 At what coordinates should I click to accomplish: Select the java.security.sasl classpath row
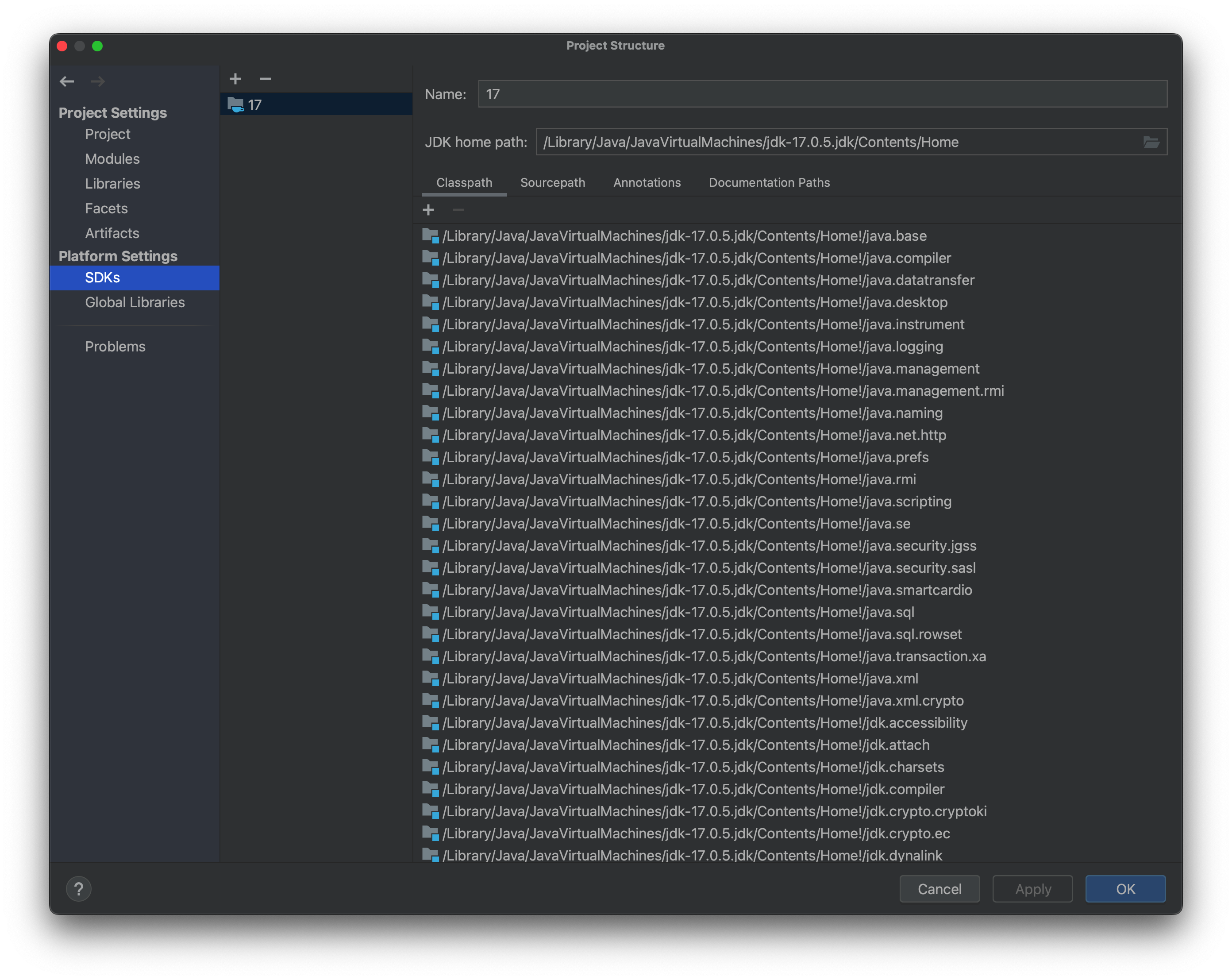pyautogui.click(x=798, y=568)
